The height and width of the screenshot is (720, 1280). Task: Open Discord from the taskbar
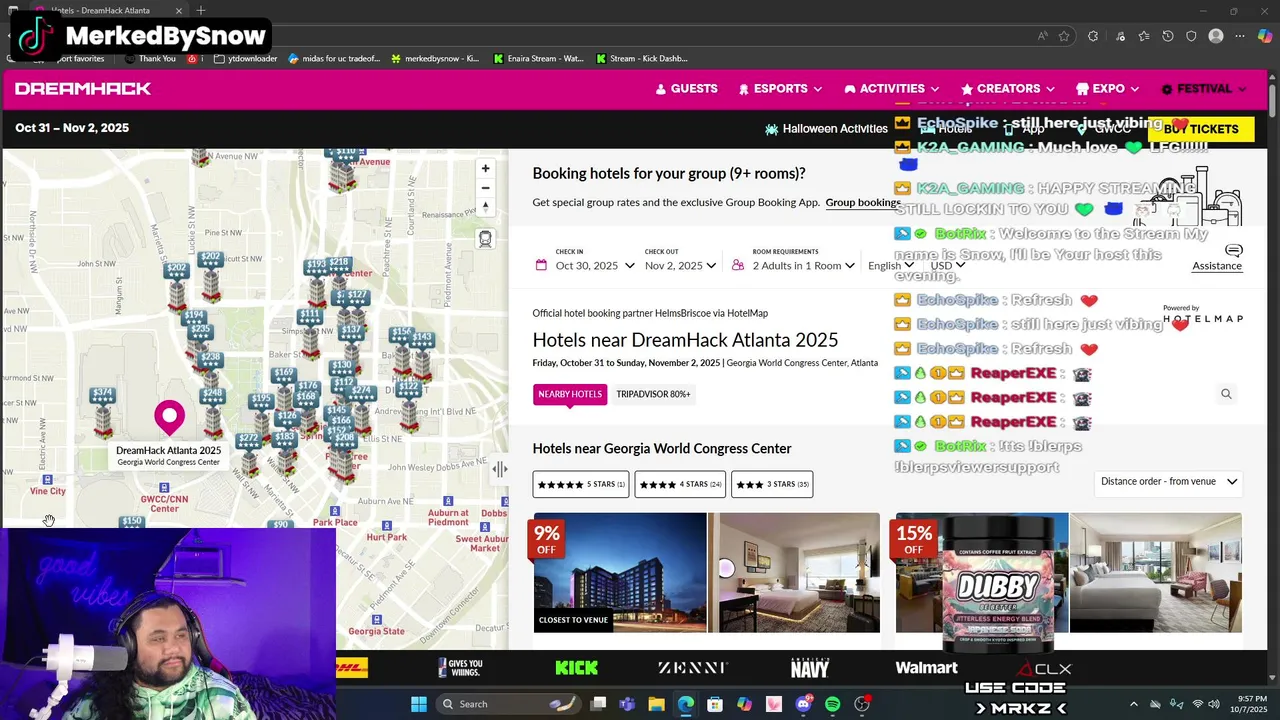pos(803,704)
